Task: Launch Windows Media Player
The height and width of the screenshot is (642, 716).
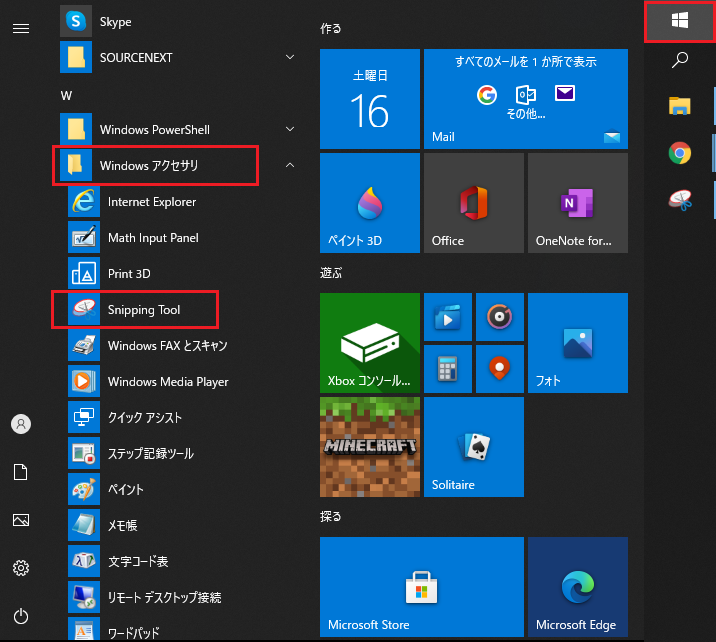Action: click(183, 381)
